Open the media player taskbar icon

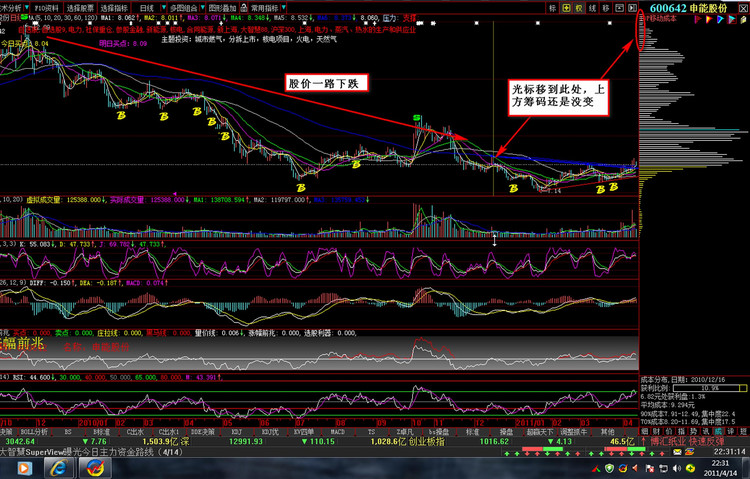(x=24, y=468)
